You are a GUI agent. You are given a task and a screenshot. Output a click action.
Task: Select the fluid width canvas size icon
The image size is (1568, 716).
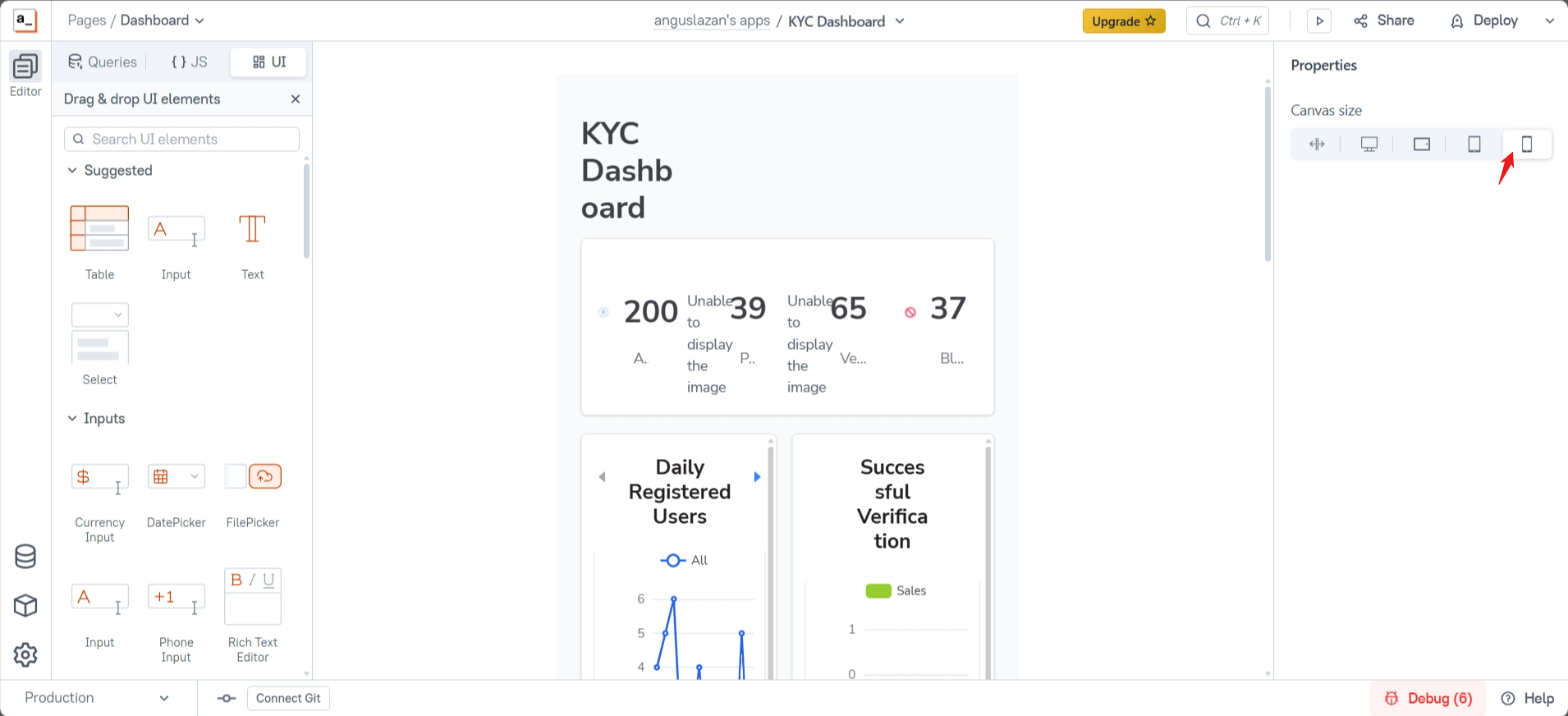click(x=1317, y=144)
